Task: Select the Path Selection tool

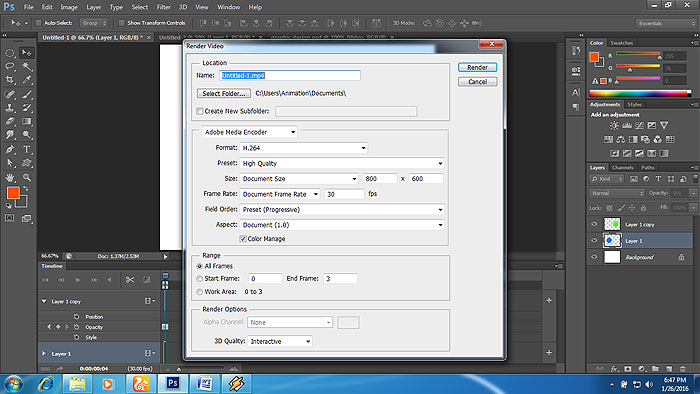Action: tap(10, 163)
